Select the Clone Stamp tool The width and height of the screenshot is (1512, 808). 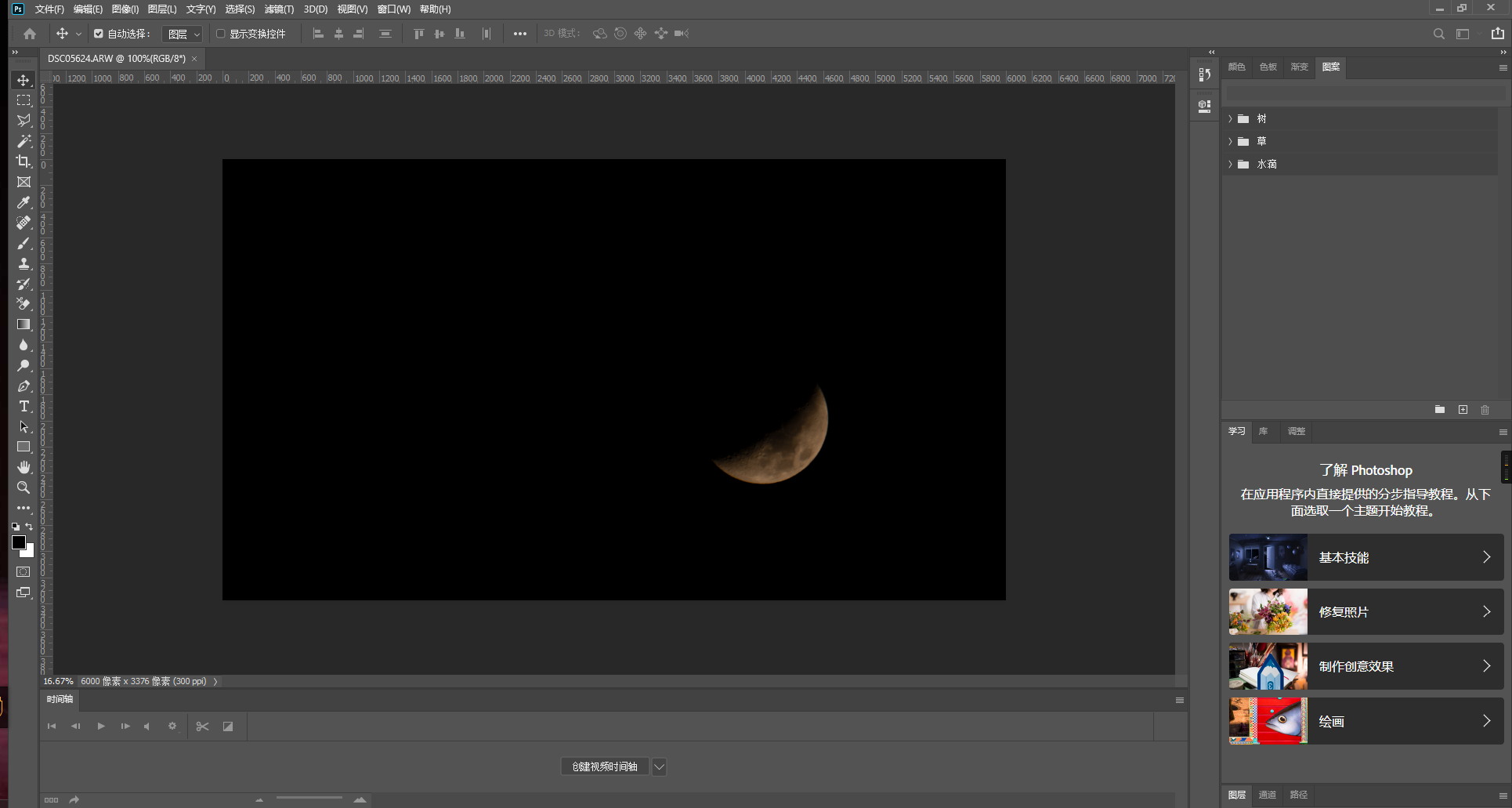[24, 263]
